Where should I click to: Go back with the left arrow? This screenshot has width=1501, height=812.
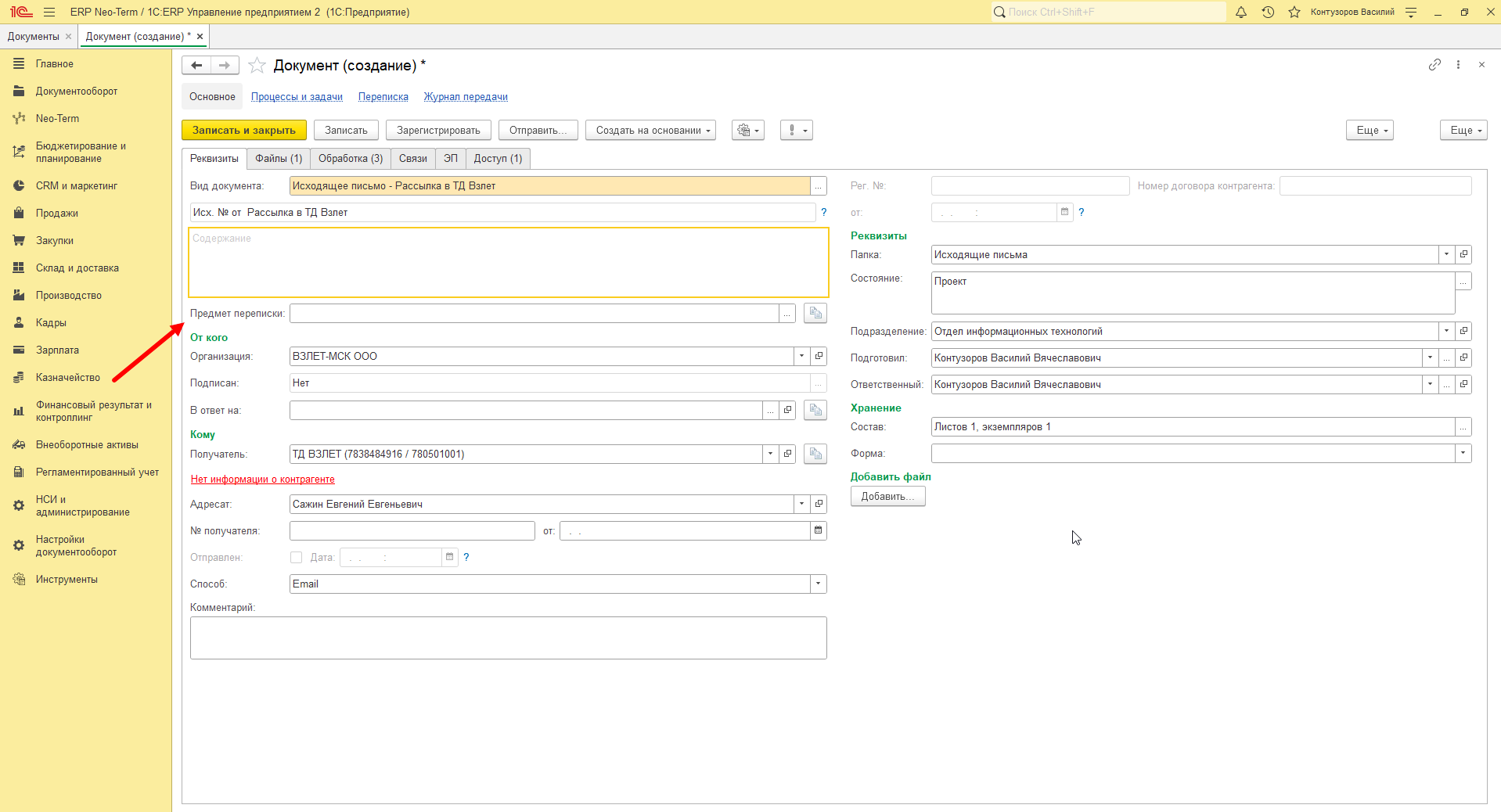tap(196, 65)
